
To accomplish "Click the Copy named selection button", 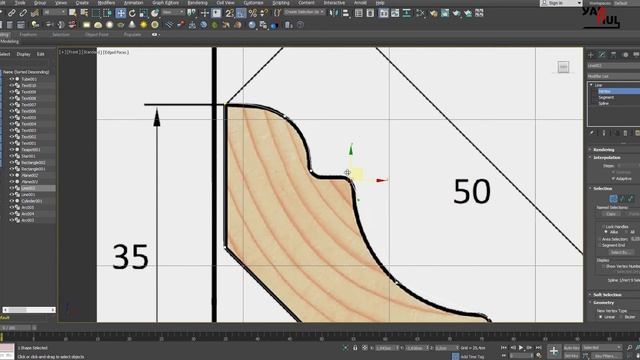I will click(611, 214).
